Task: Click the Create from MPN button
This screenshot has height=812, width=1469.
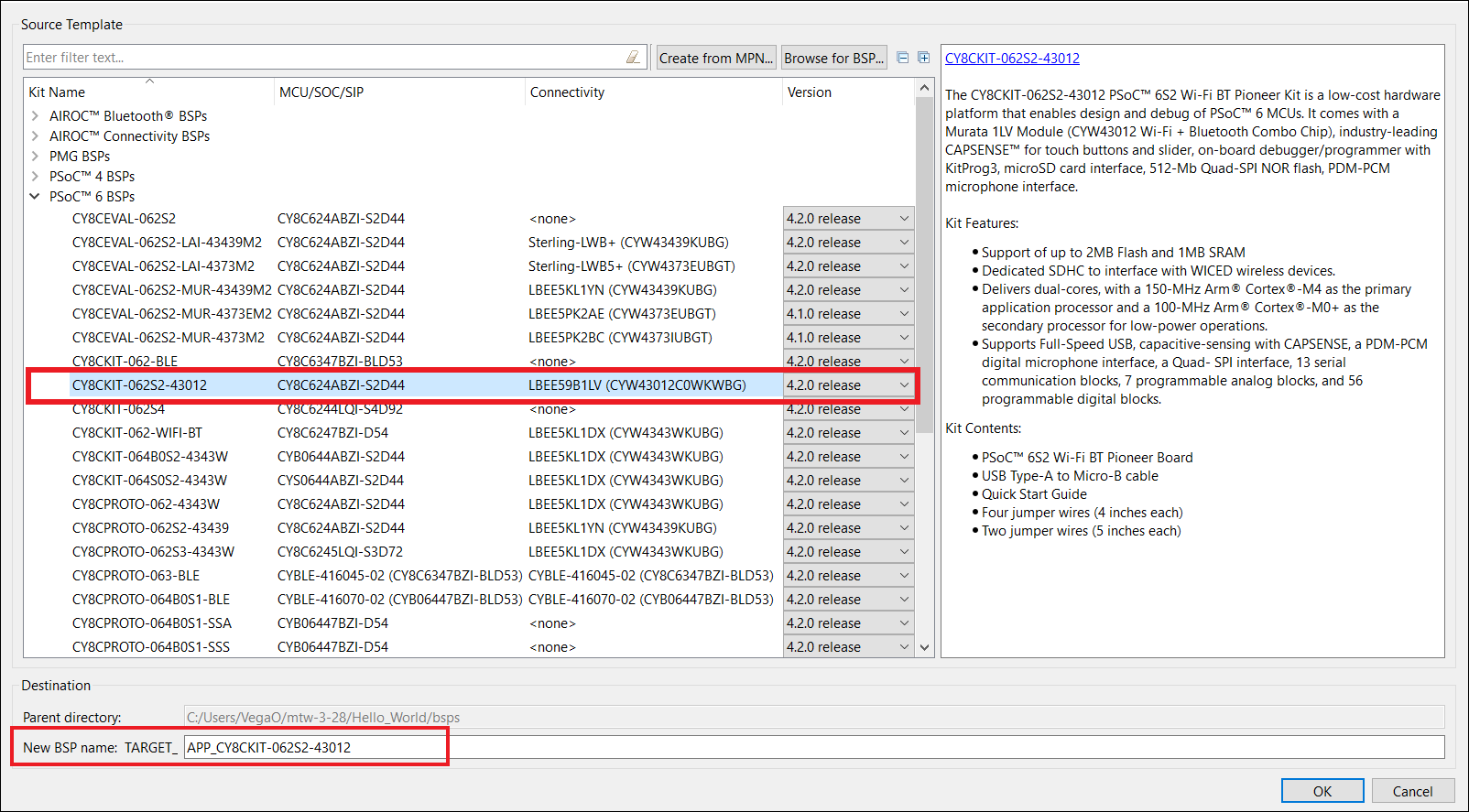Action: (715, 58)
